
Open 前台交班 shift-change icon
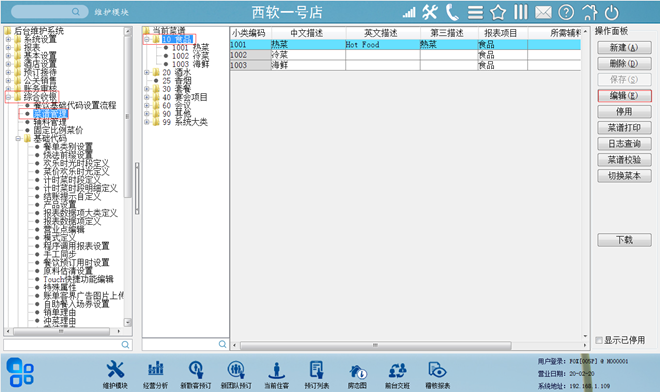[x=397, y=371]
